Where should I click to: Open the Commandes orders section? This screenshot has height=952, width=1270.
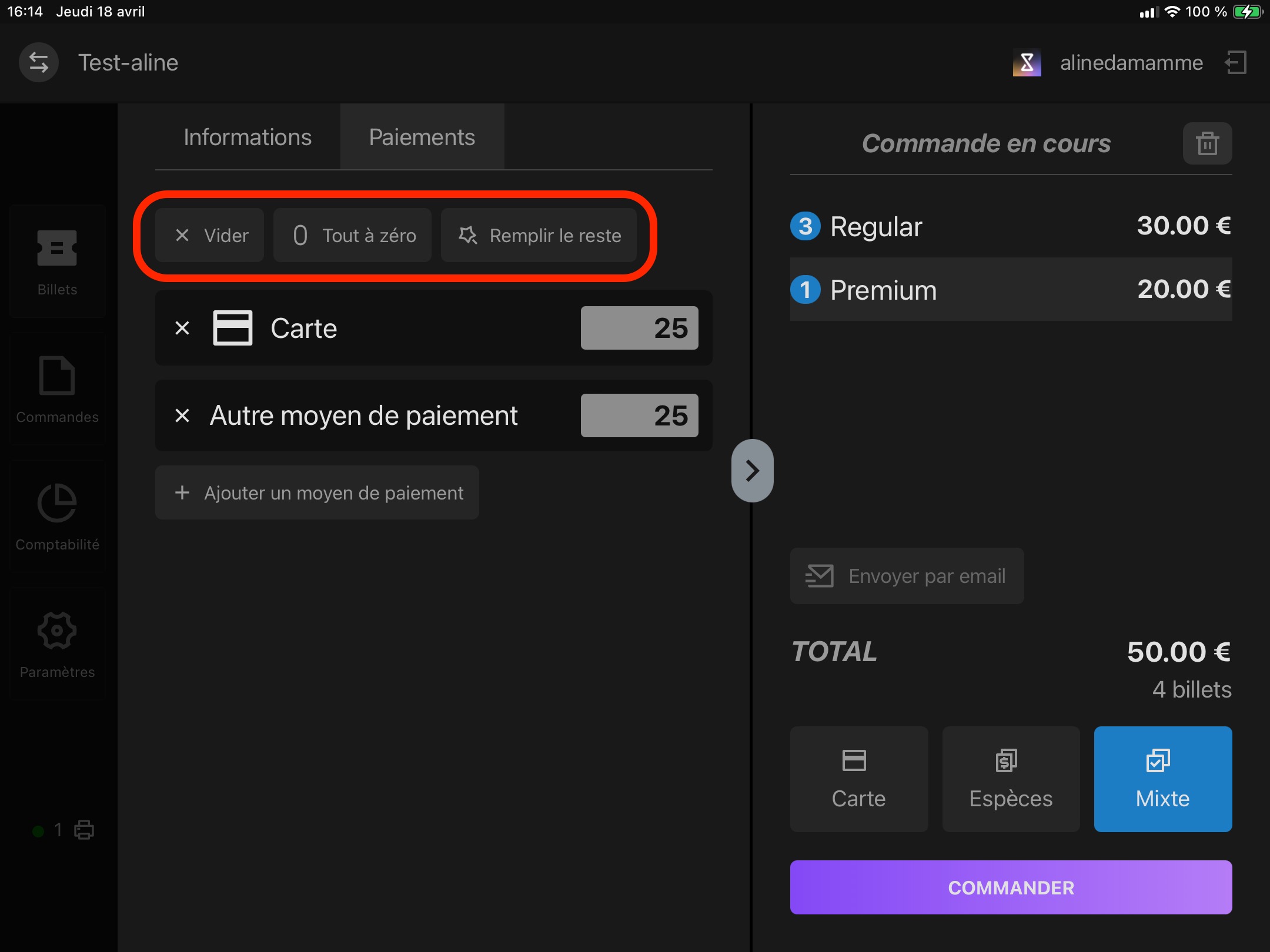57,389
